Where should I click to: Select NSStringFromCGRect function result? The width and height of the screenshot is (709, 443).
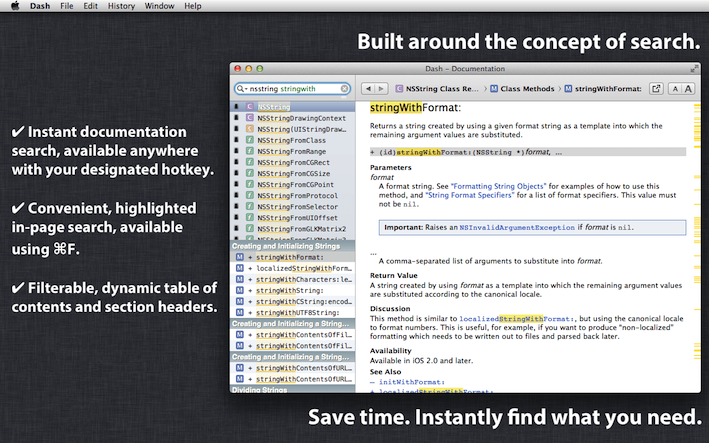click(x=293, y=162)
